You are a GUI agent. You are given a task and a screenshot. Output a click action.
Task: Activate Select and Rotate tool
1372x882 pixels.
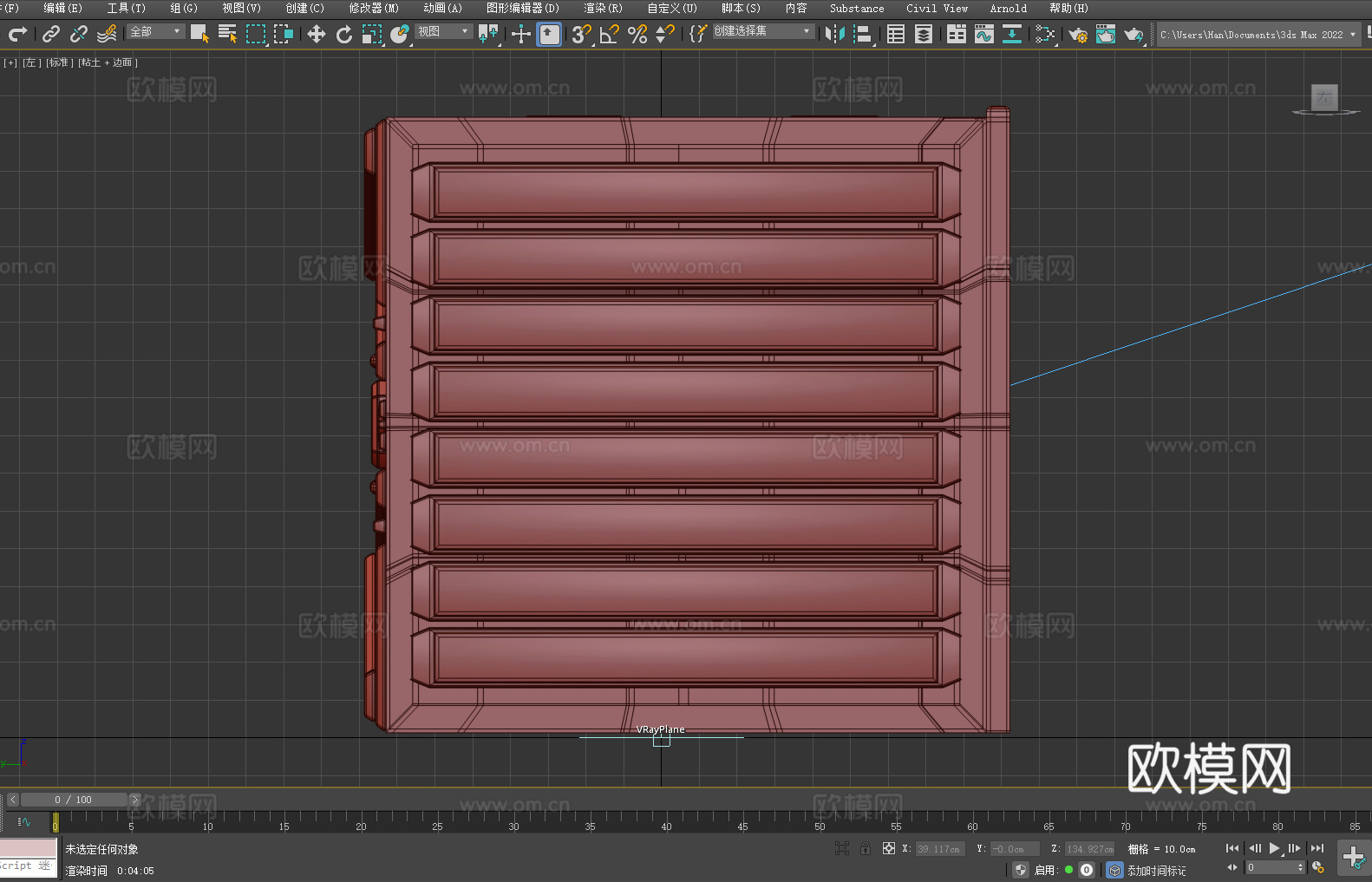click(x=344, y=34)
